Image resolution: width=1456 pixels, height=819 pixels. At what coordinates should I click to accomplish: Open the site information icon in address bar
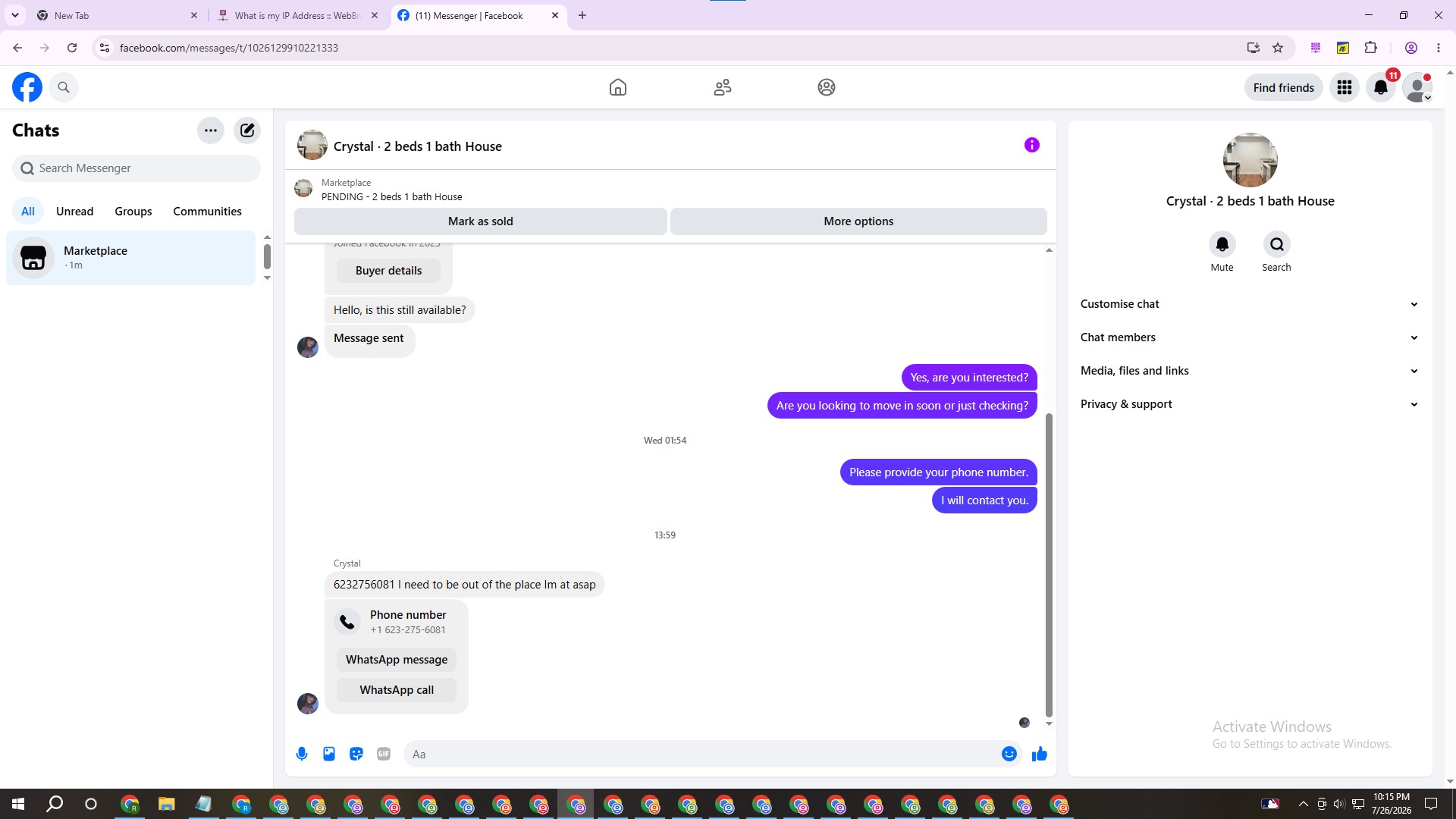[105, 48]
